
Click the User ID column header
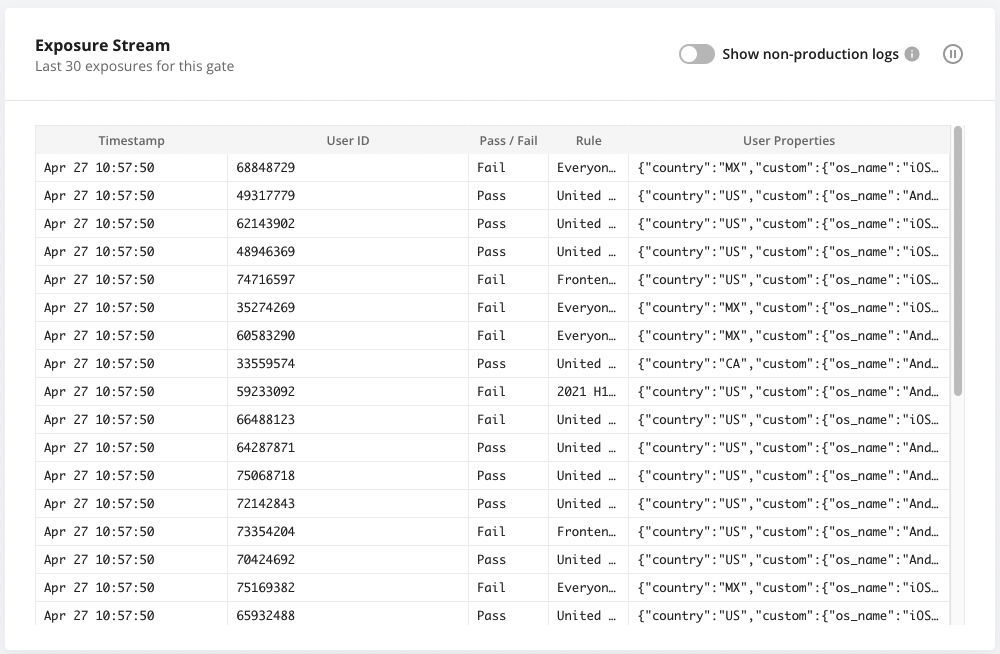click(348, 140)
